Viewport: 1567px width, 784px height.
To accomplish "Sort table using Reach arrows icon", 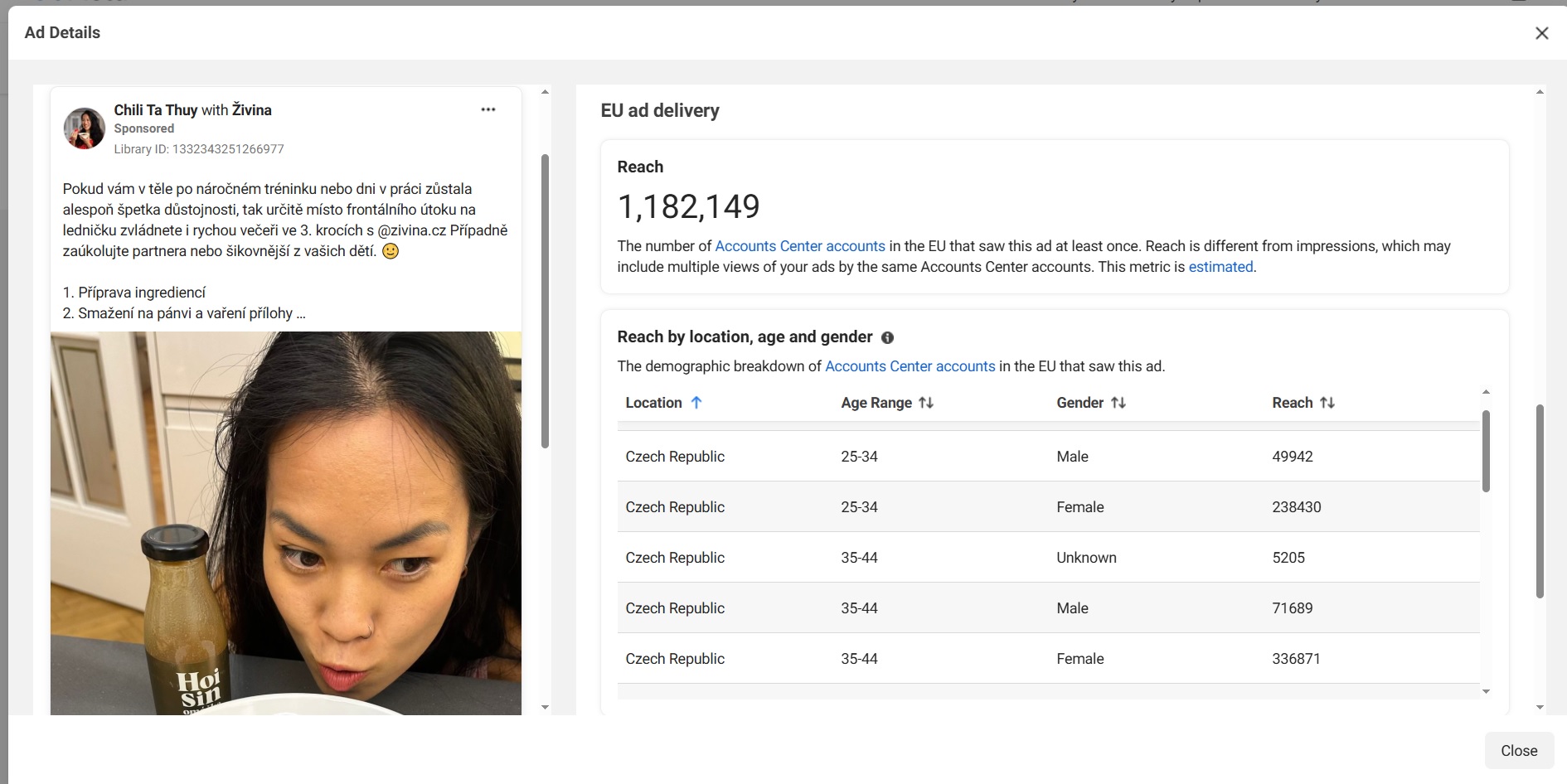I will 1327,403.
